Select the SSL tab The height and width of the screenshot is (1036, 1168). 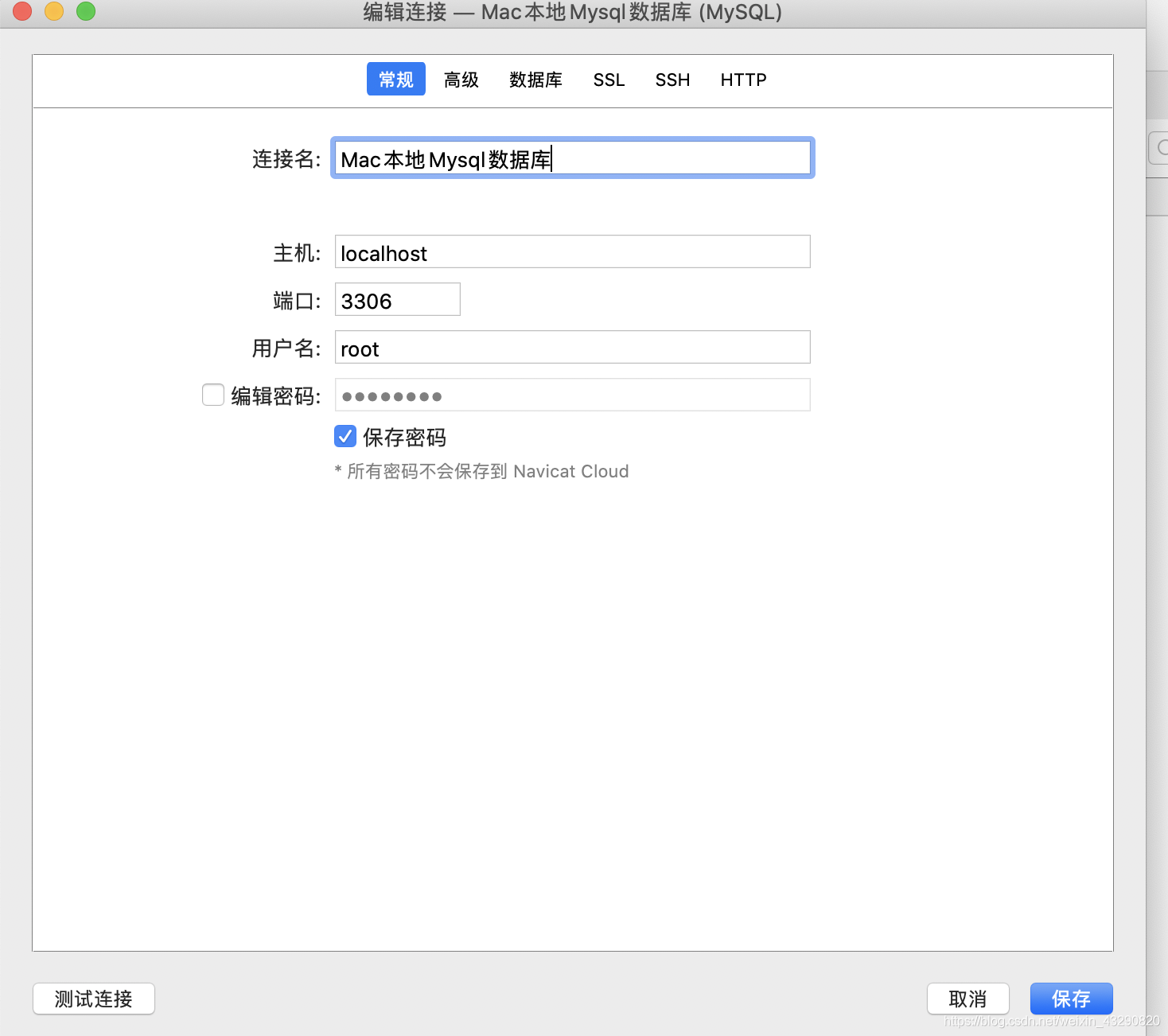click(x=609, y=80)
